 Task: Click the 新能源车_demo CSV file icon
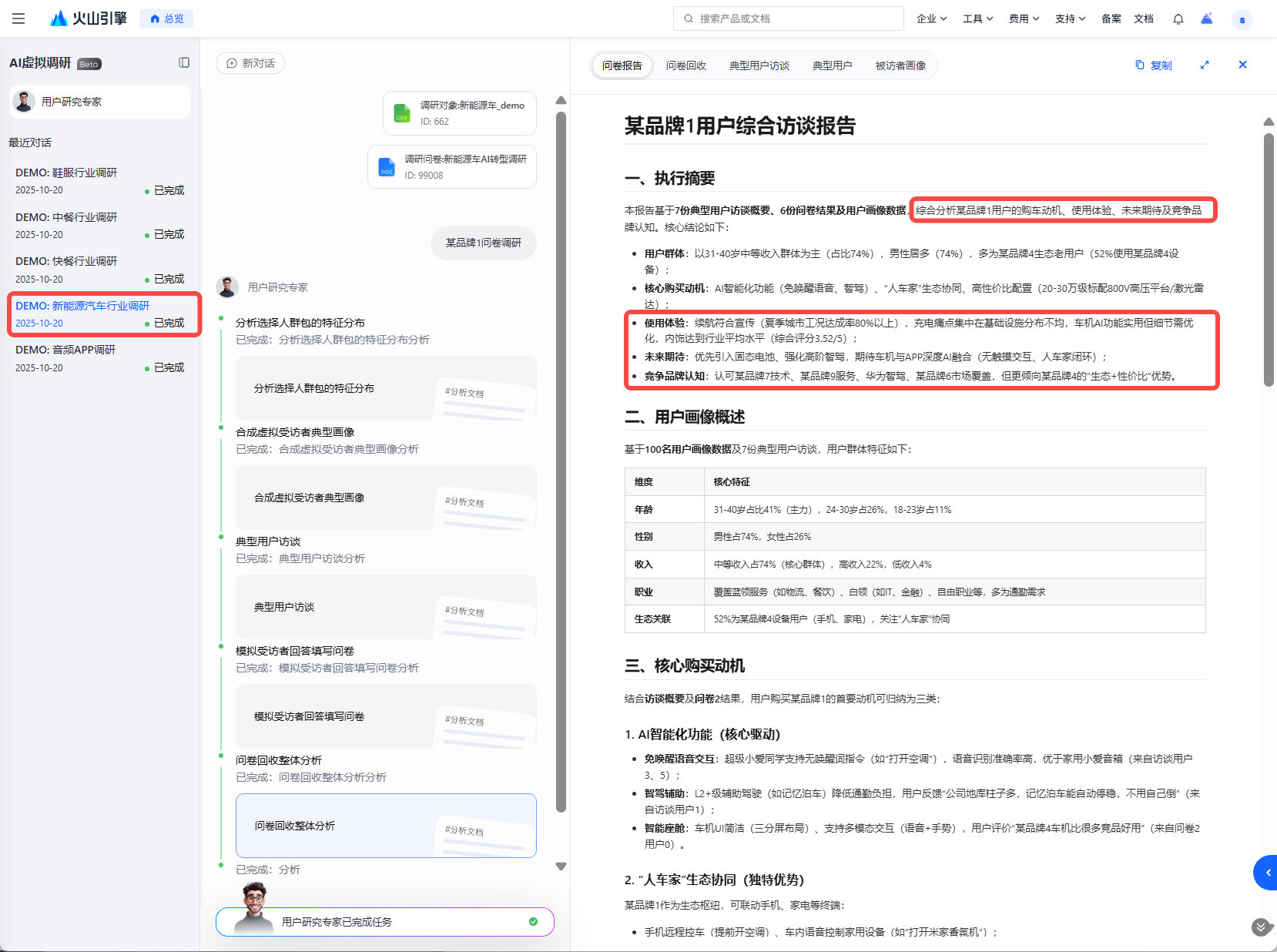point(402,113)
